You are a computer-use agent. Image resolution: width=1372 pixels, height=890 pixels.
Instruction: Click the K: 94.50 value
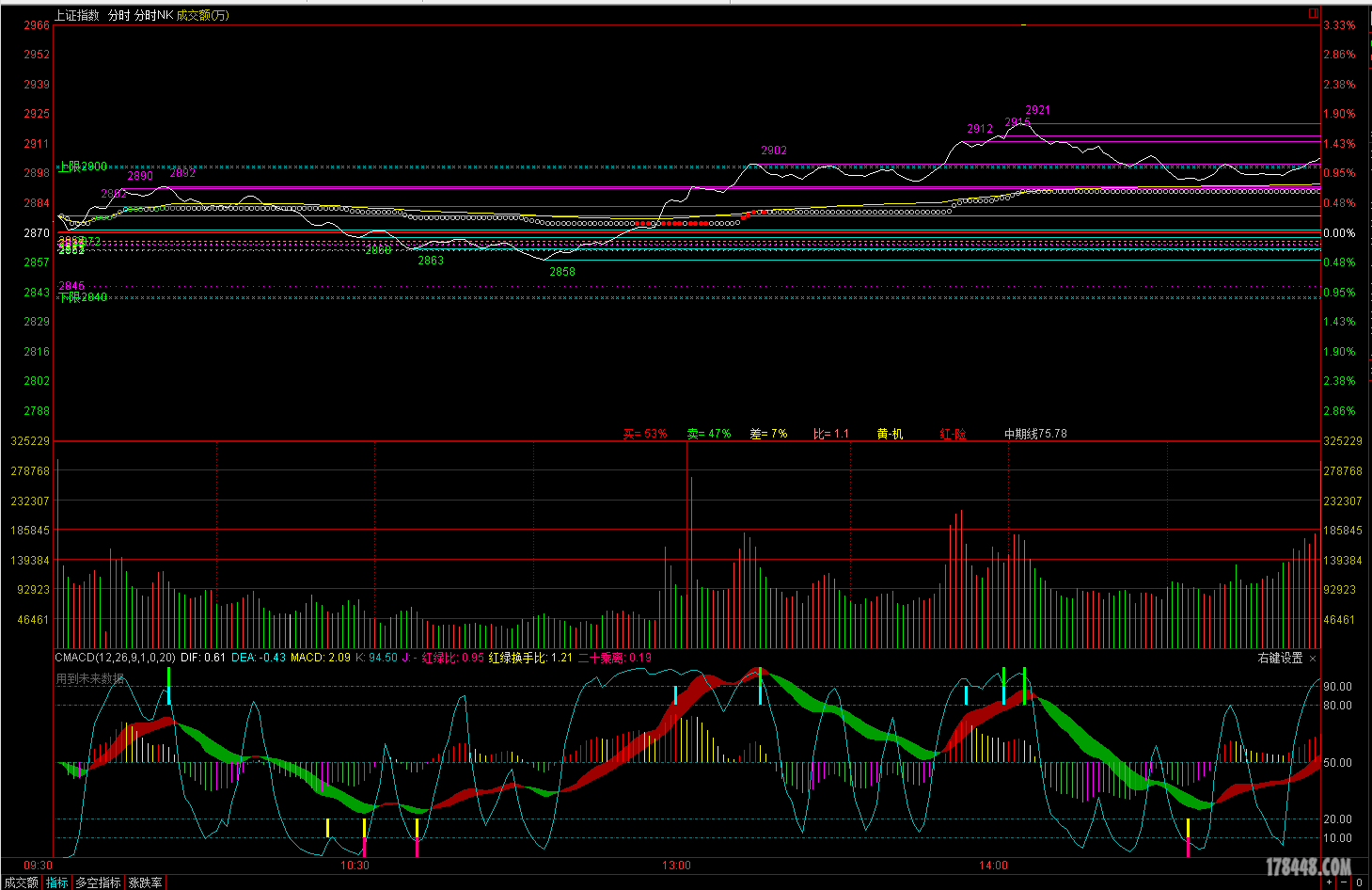pos(376,658)
